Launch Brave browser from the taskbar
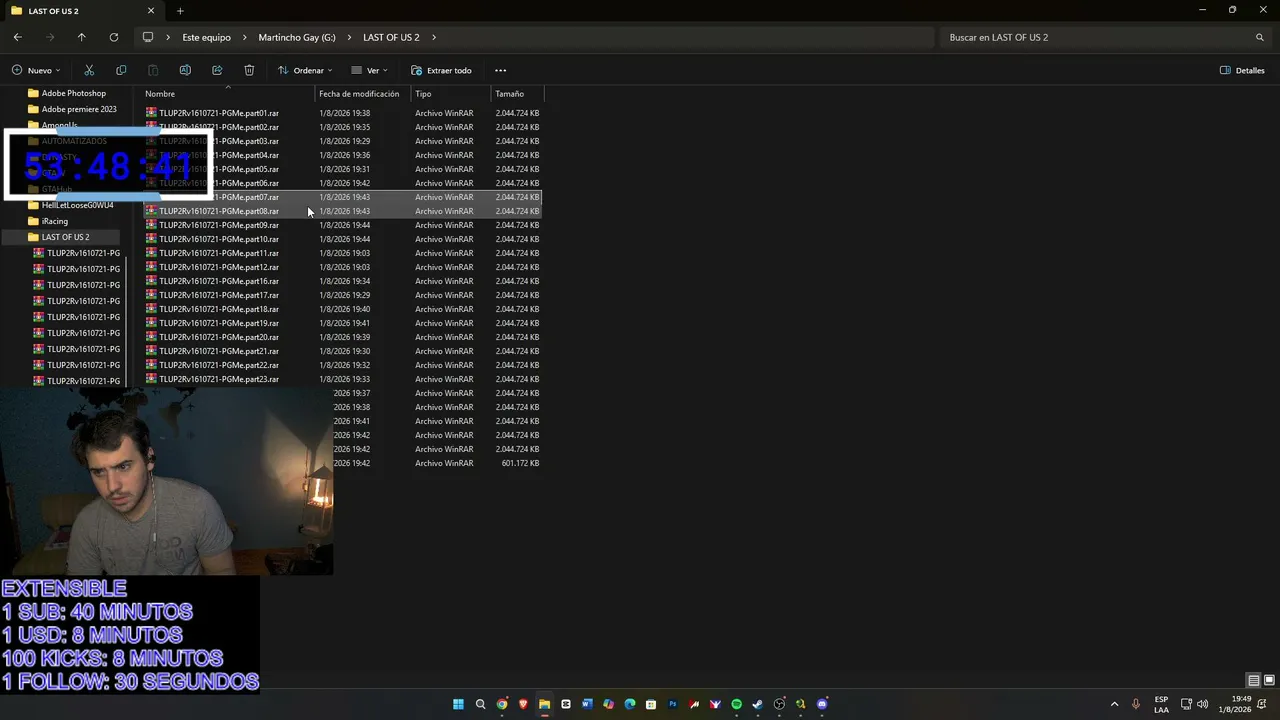This screenshot has width=1280, height=720. point(523,704)
